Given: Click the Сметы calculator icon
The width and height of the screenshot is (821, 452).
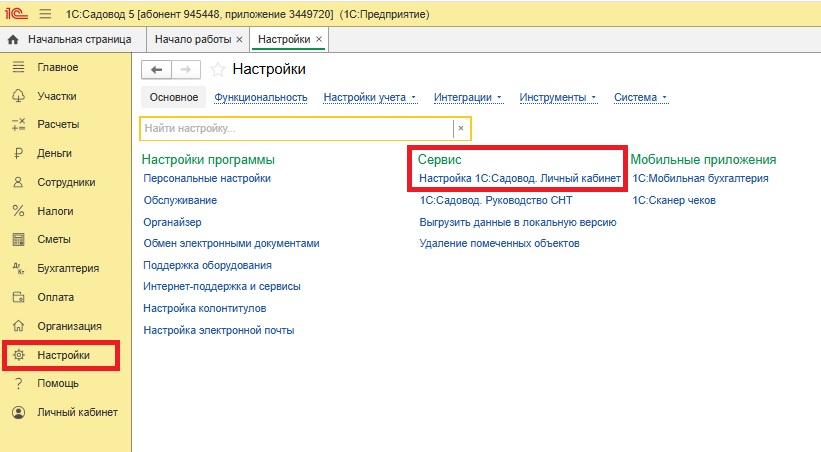Looking at the screenshot, I should point(18,239).
